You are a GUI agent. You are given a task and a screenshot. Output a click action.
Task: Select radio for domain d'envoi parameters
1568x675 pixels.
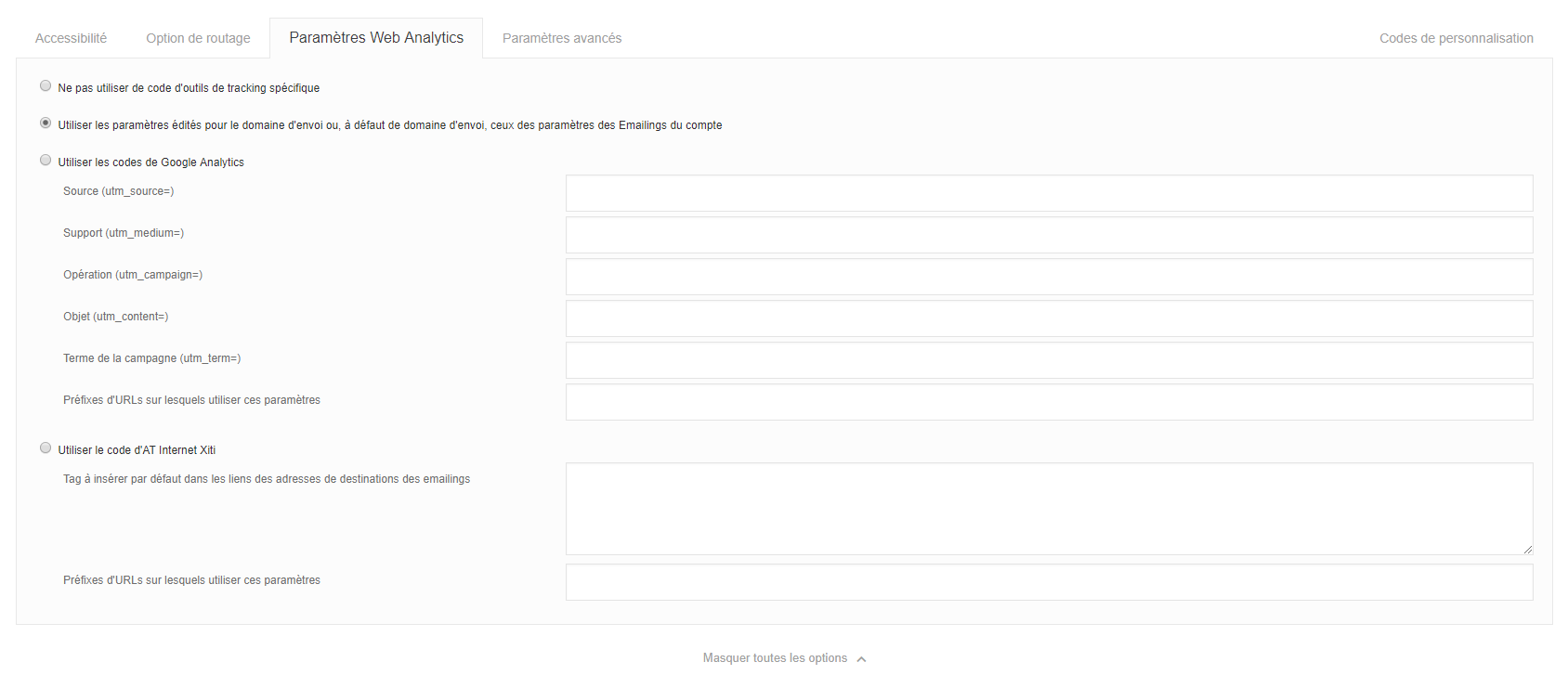tap(46, 123)
